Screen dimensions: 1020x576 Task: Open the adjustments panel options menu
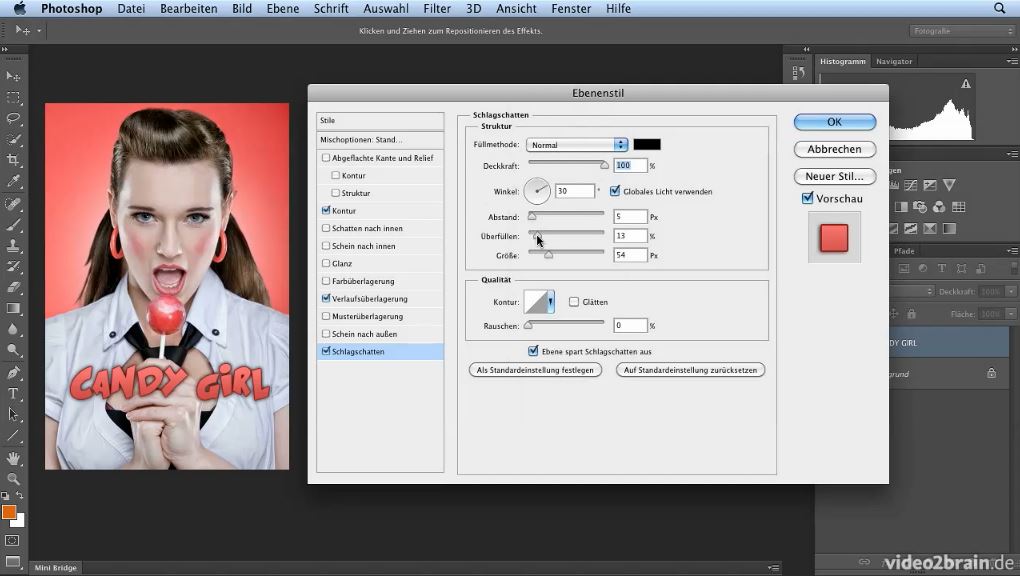pyautogui.click(x=1012, y=154)
